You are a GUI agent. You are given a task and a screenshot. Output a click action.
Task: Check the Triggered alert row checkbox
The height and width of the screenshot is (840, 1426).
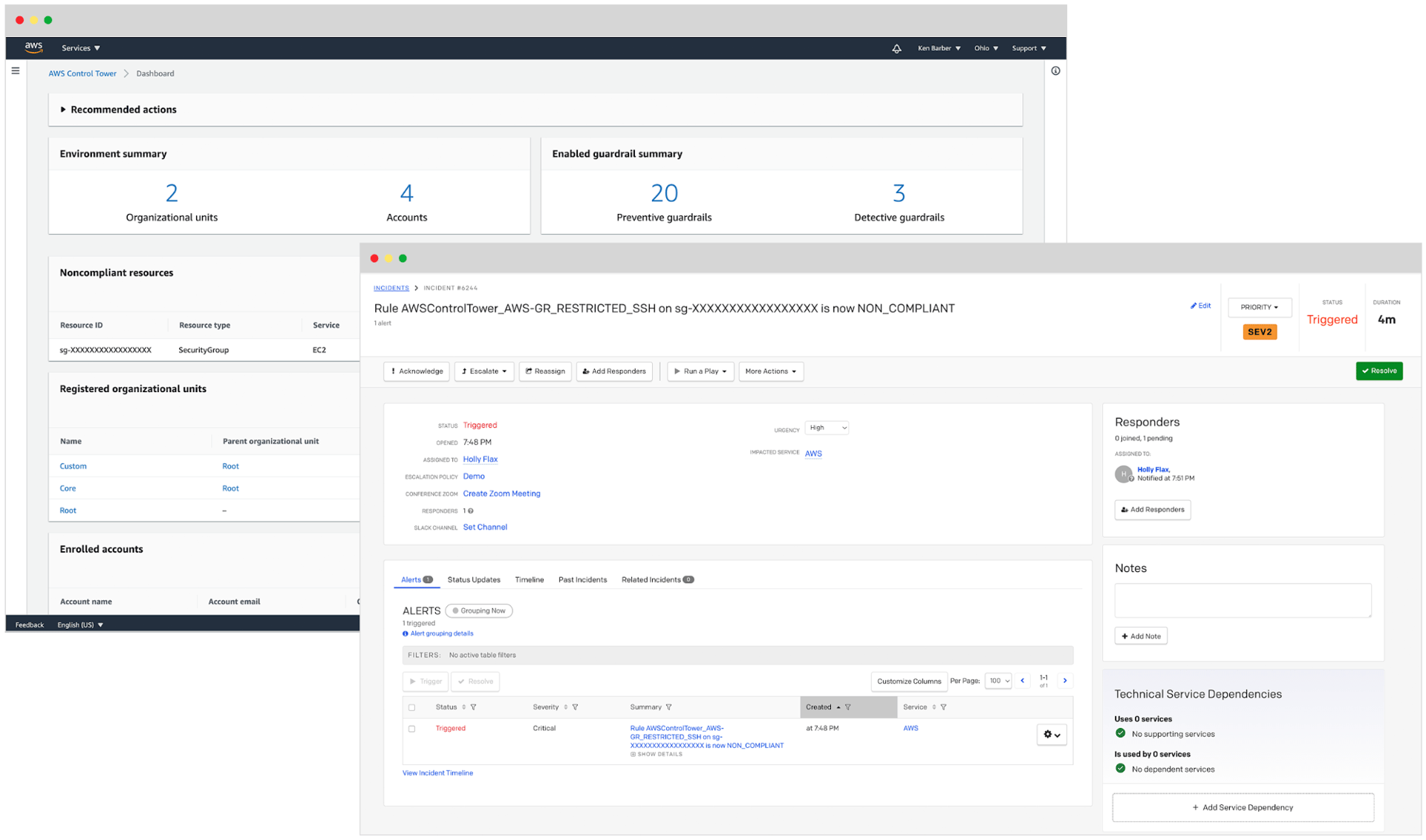click(x=412, y=729)
